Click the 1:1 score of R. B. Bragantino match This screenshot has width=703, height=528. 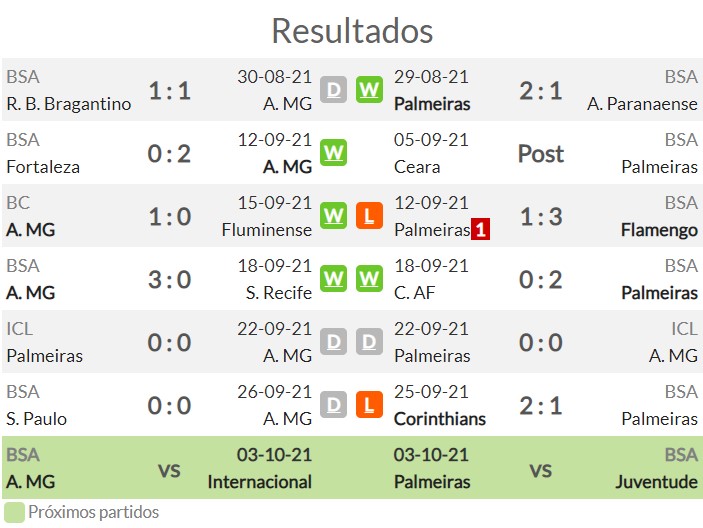(x=169, y=91)
